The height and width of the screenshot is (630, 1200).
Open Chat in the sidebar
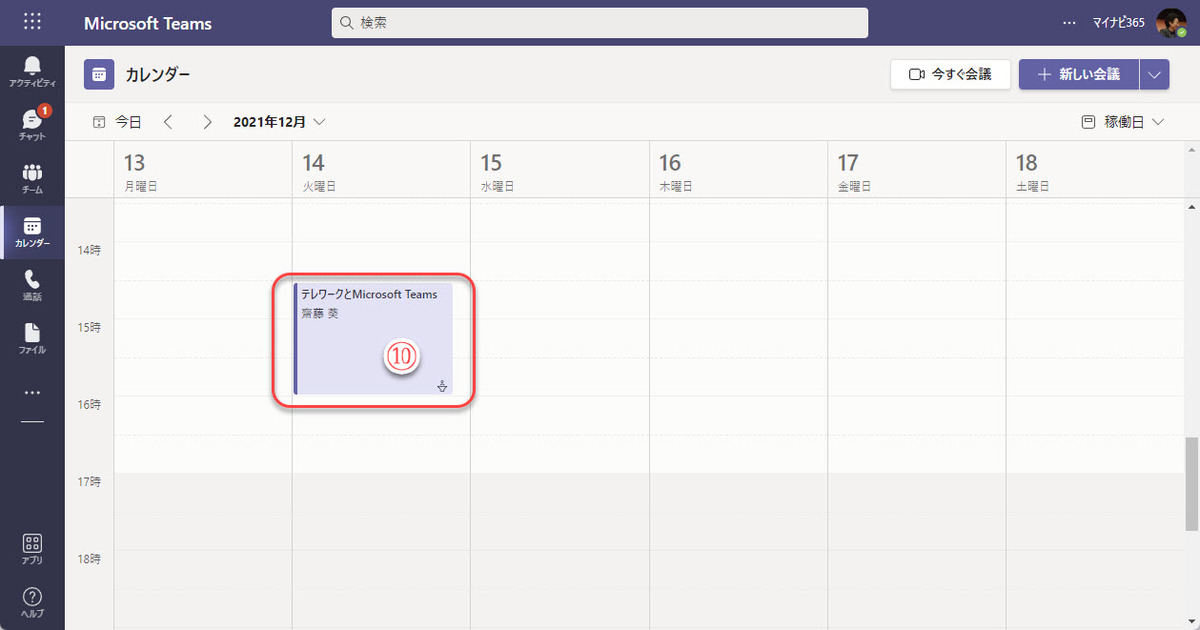pos(32,124)
